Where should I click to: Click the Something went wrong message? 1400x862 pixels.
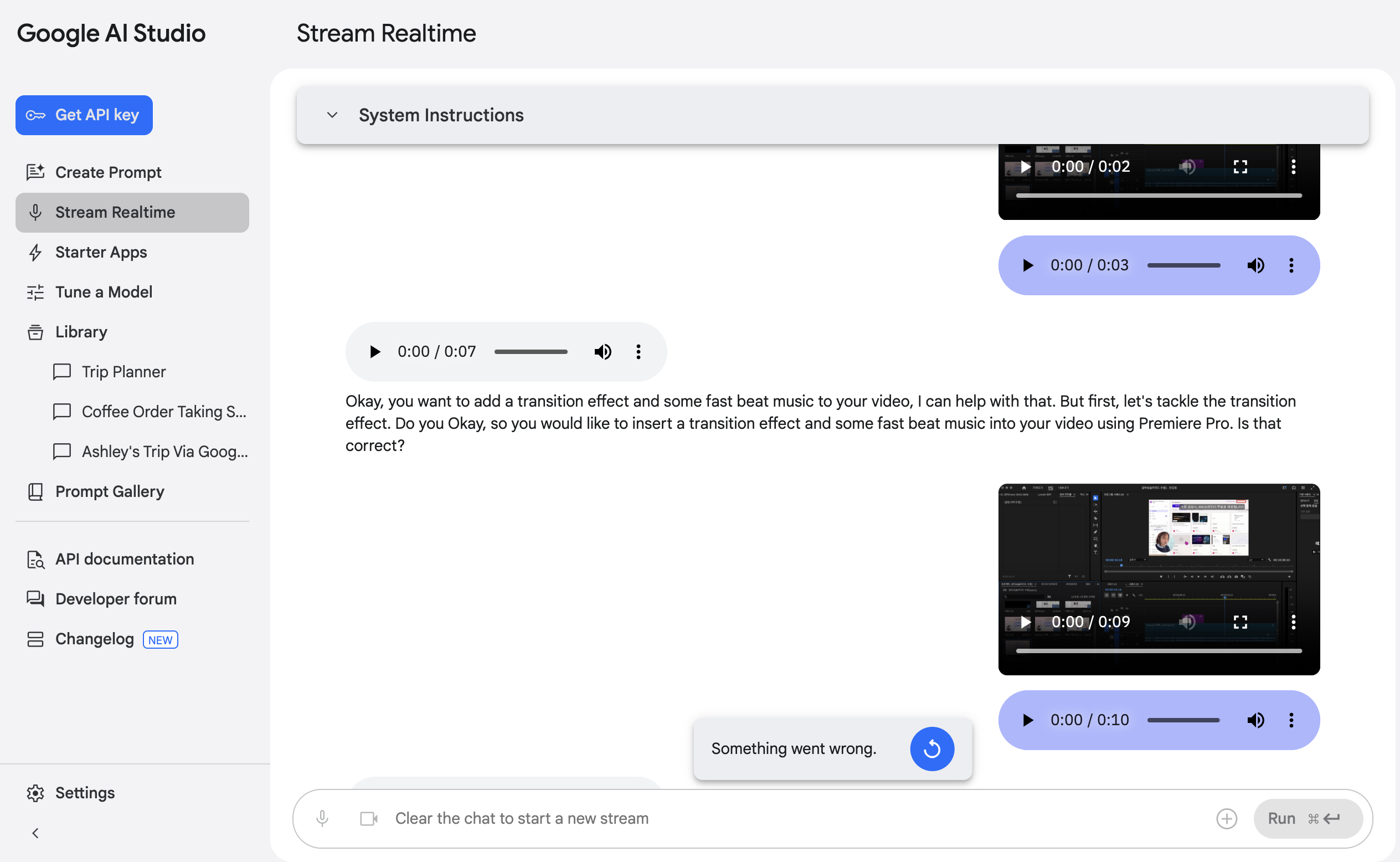(794, 748)
